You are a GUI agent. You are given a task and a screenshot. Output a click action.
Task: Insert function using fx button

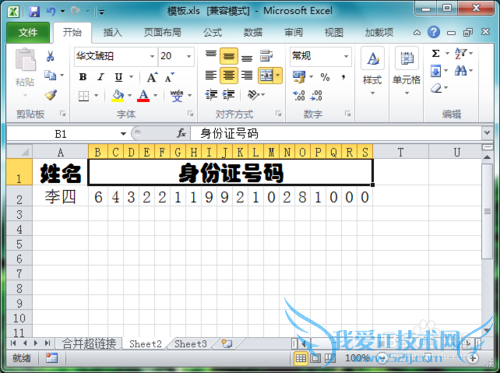[x=181, y=133]
